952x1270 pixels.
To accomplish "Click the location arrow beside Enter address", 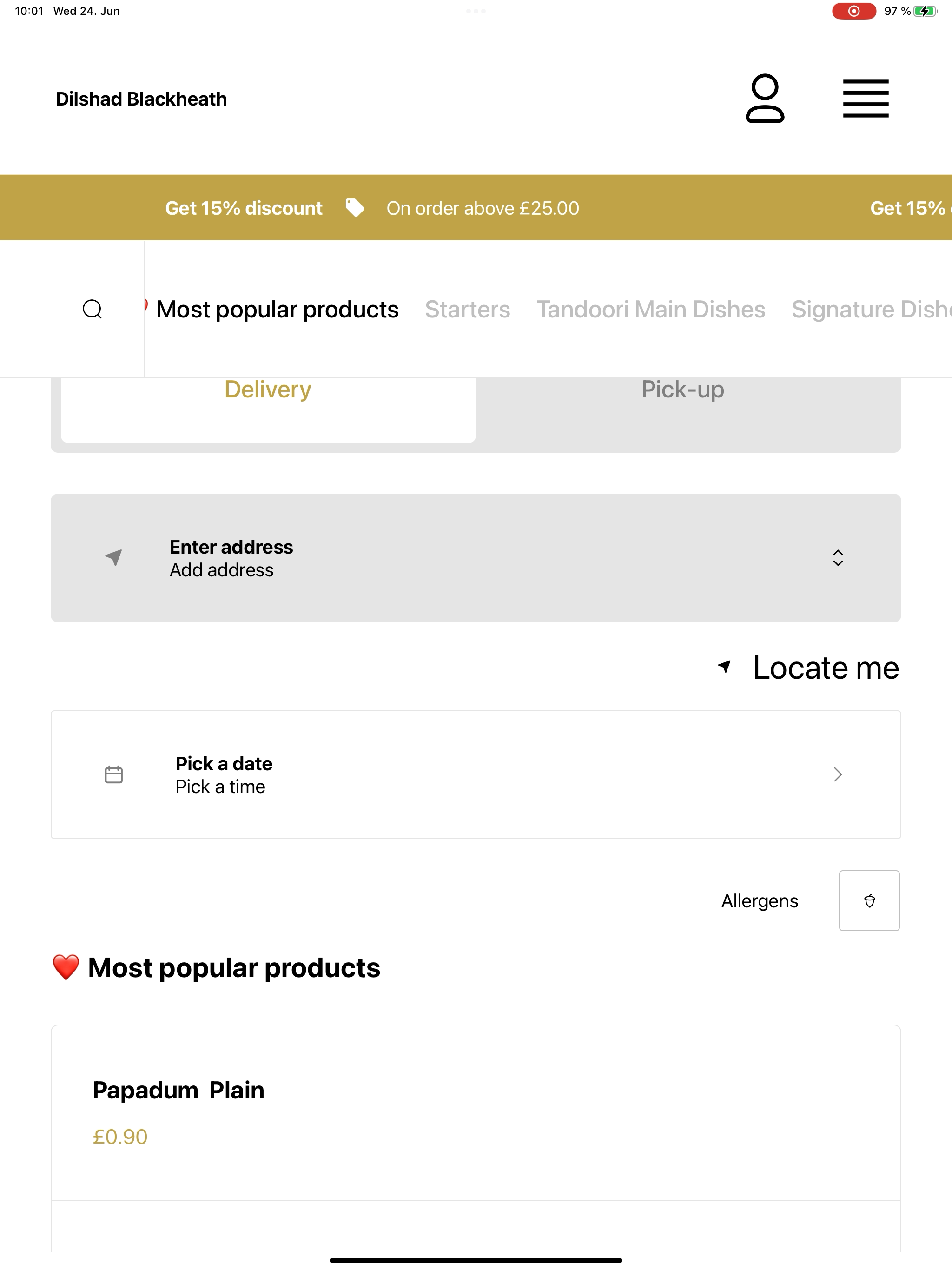I will (x=114, y=557).
